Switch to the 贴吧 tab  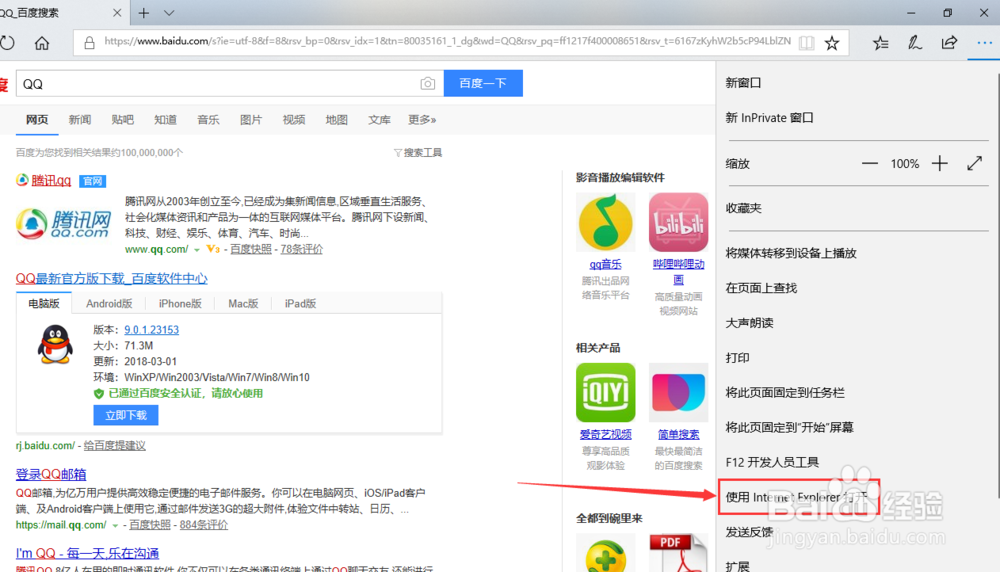(122, 120)
